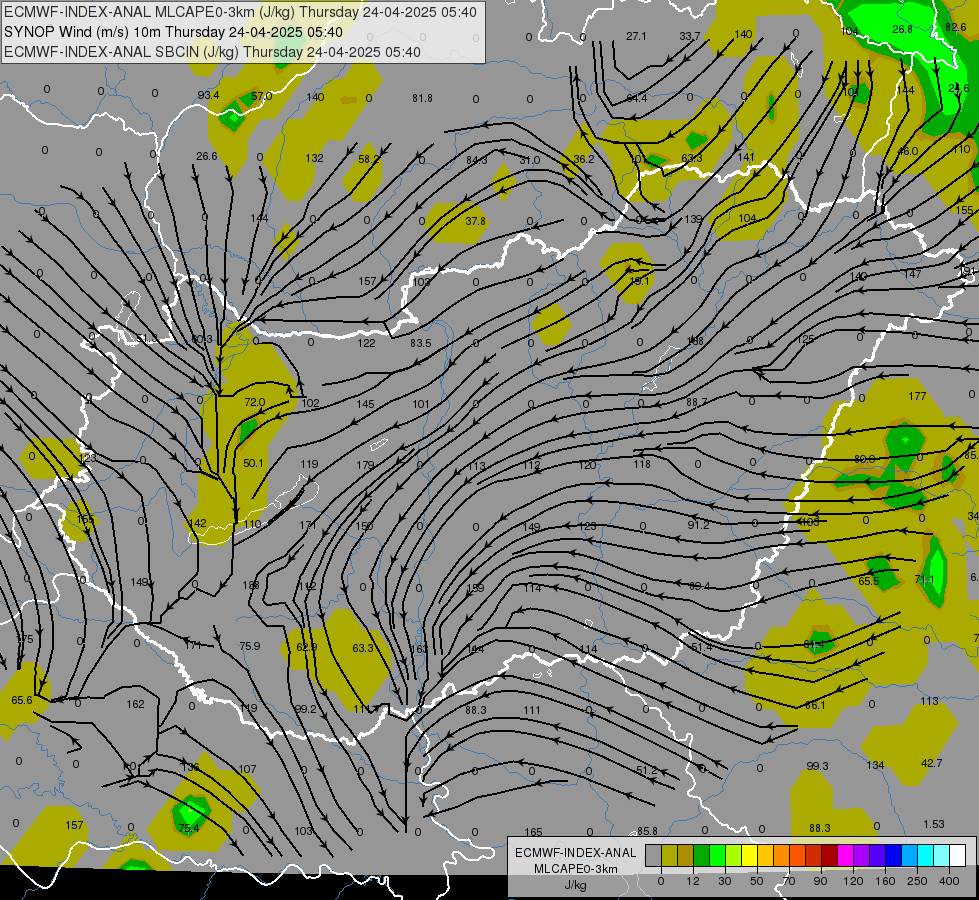
Task: Click the map value 83.5
Action: point(421,343)
